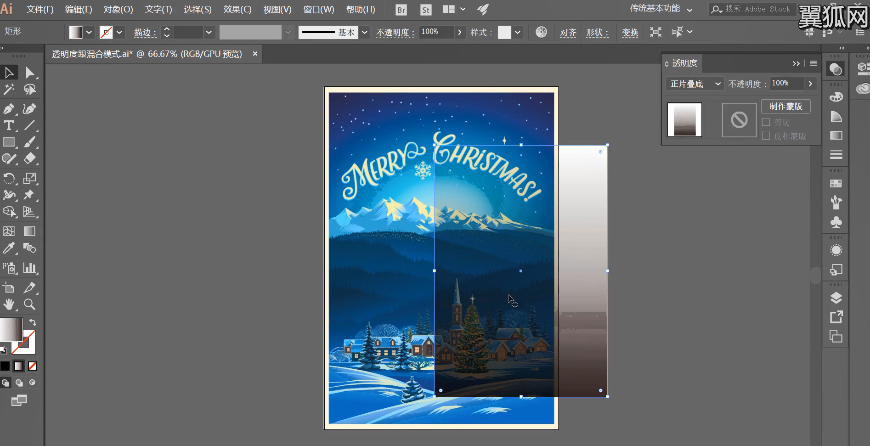This screenshot has height=446, width=870.
Task: Select the Pen tool
Action: pyautogui.click(x=9, y=109)
